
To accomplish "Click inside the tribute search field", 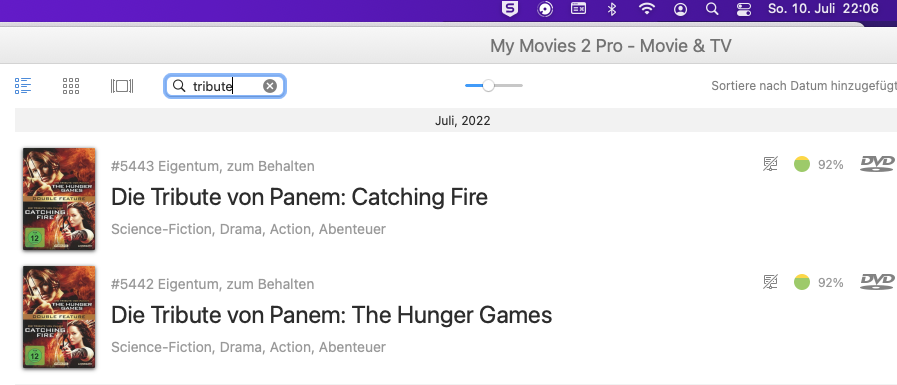I will coord(225,86).
